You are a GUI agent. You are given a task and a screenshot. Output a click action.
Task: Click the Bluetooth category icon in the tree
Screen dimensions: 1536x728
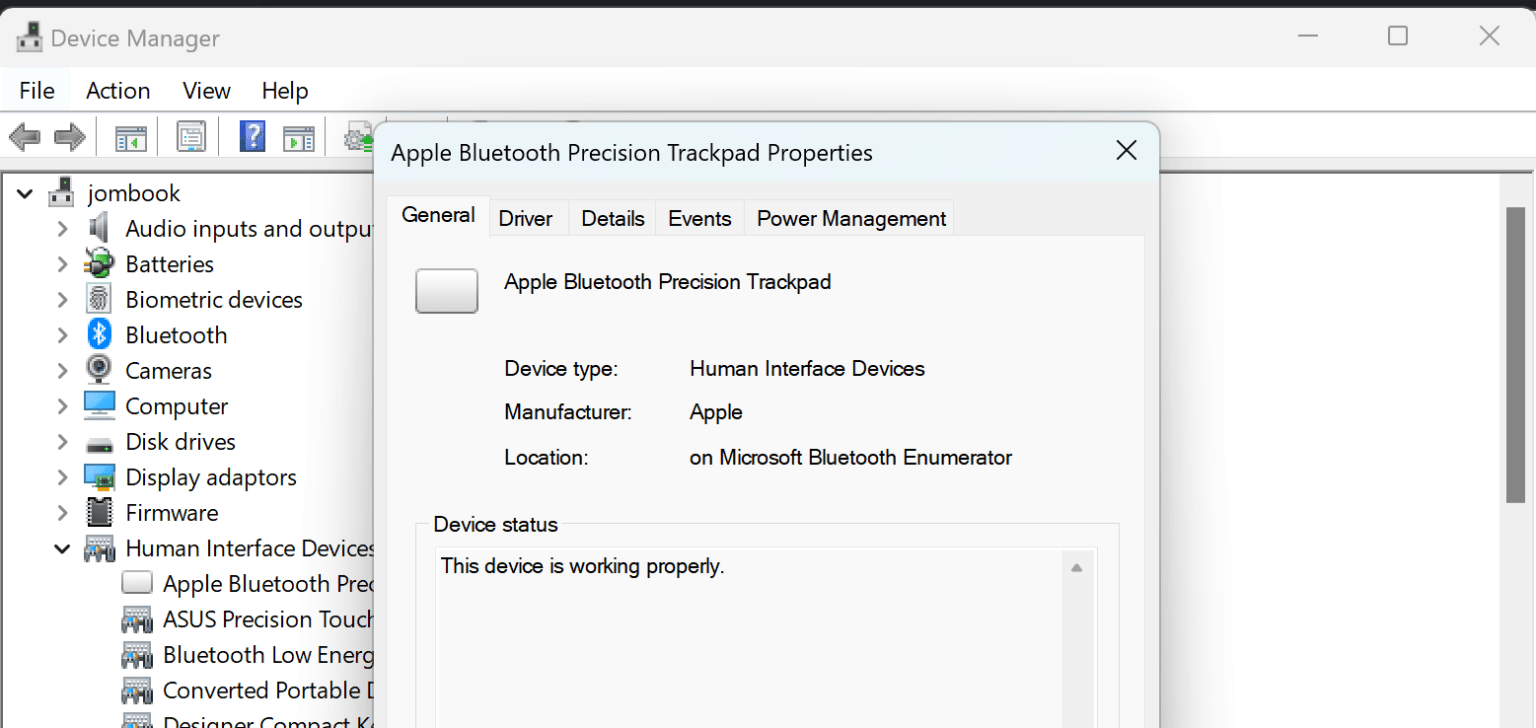click(98, 334)
